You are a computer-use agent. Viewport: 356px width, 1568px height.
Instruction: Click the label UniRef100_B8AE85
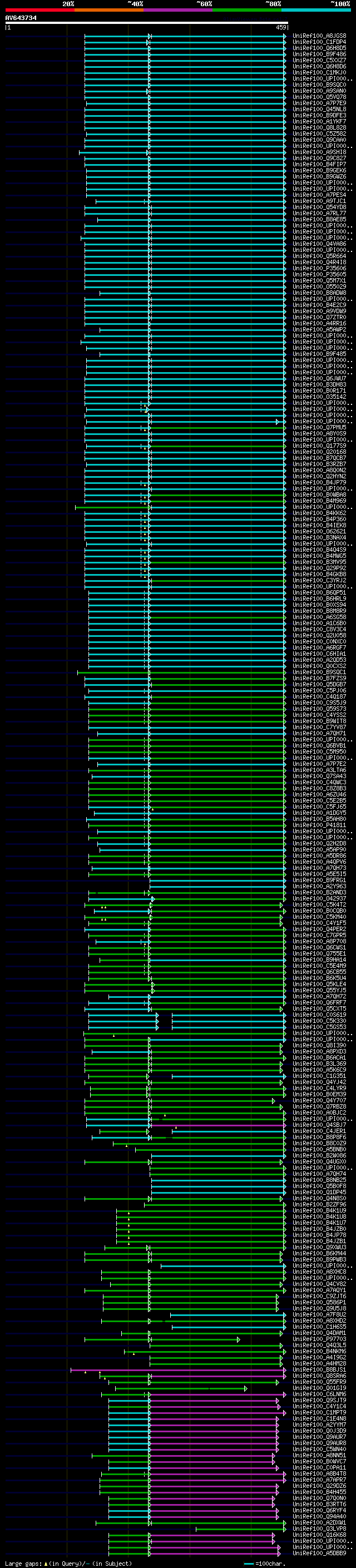(x=319, y=219)
